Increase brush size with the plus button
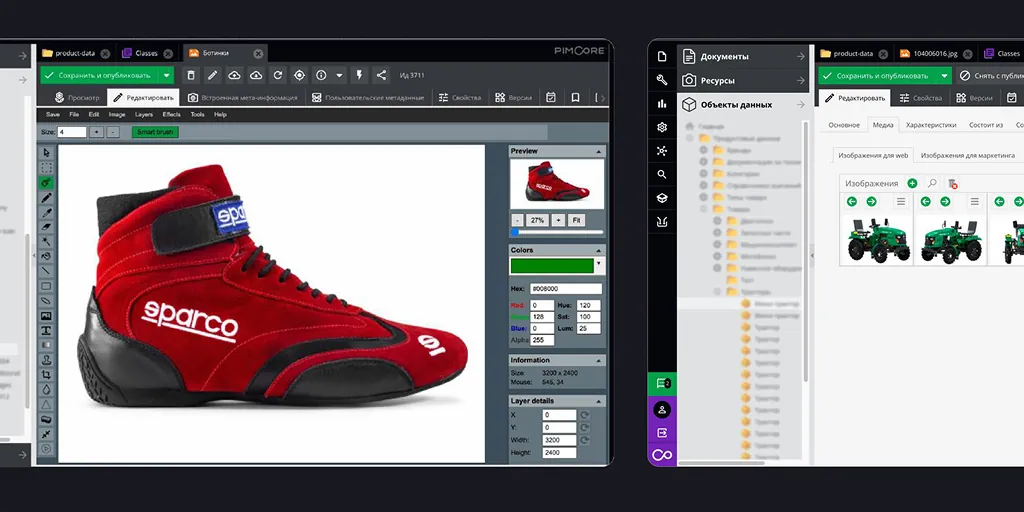Viewport: 1024px width, 512px height. [96, 132]
